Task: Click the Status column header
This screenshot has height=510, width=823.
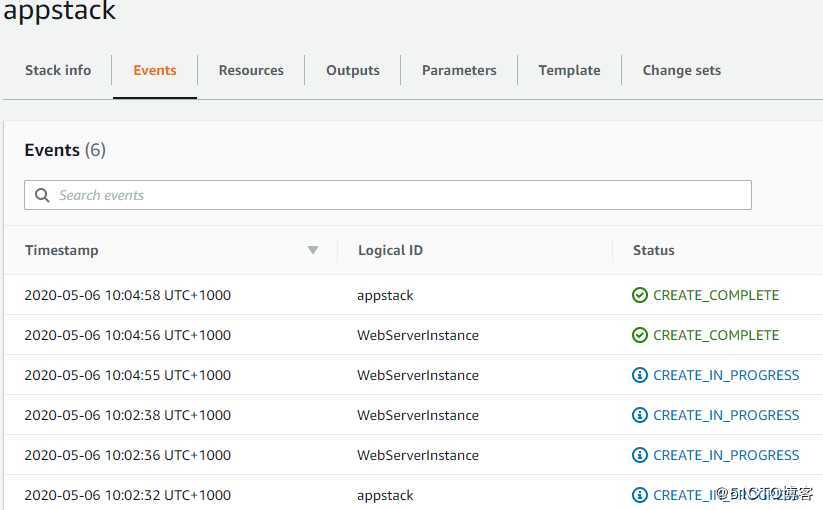Action: [x=653, y=250]
